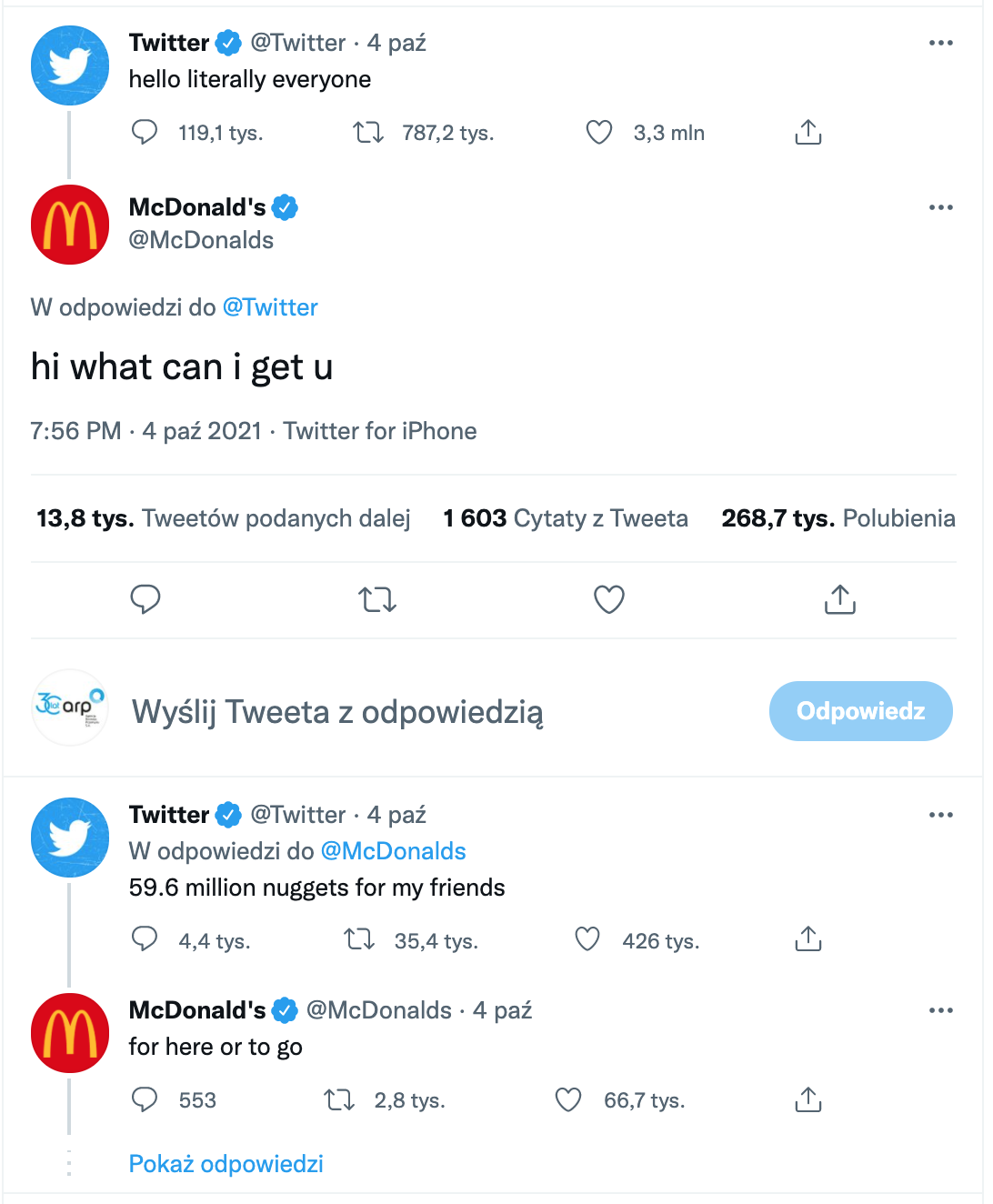
Task: Like the main McDonald's "hi what can i get u" tweet
Action: [608, 600]
